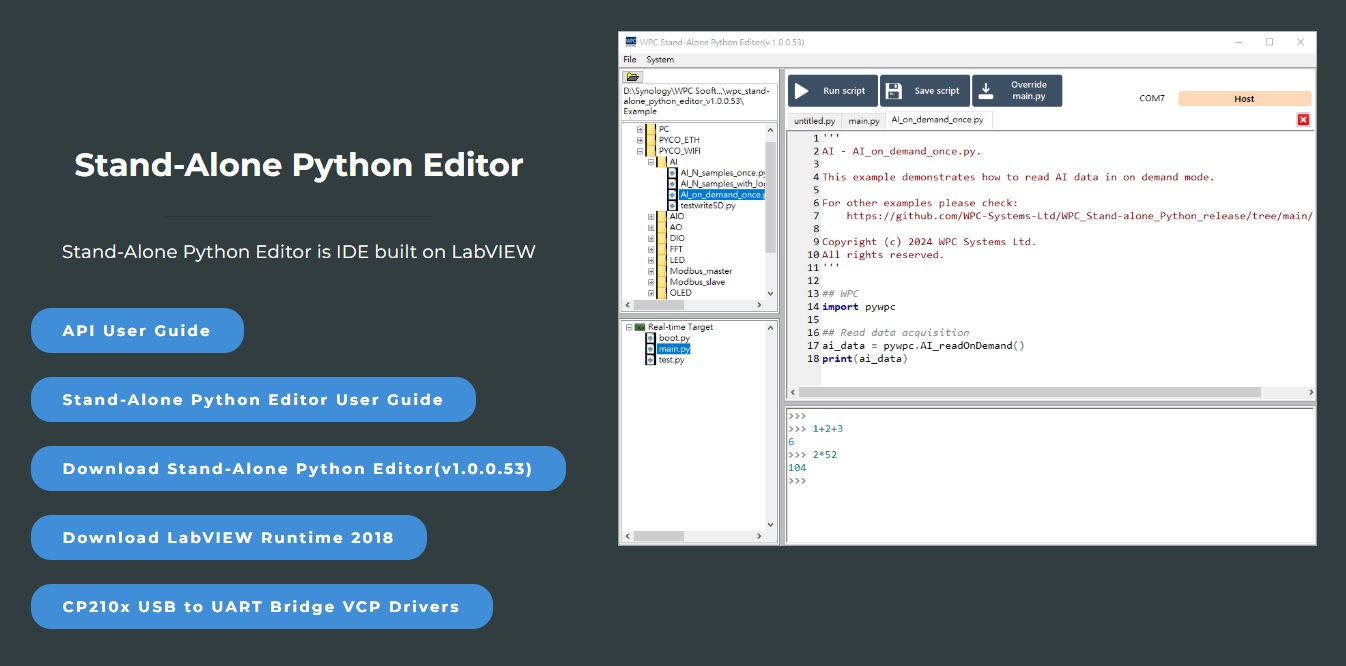1346x666 pixels.
Task: Close AI_on_demand_once.py with the red X icon
Action: click(x=1303, y=119)
